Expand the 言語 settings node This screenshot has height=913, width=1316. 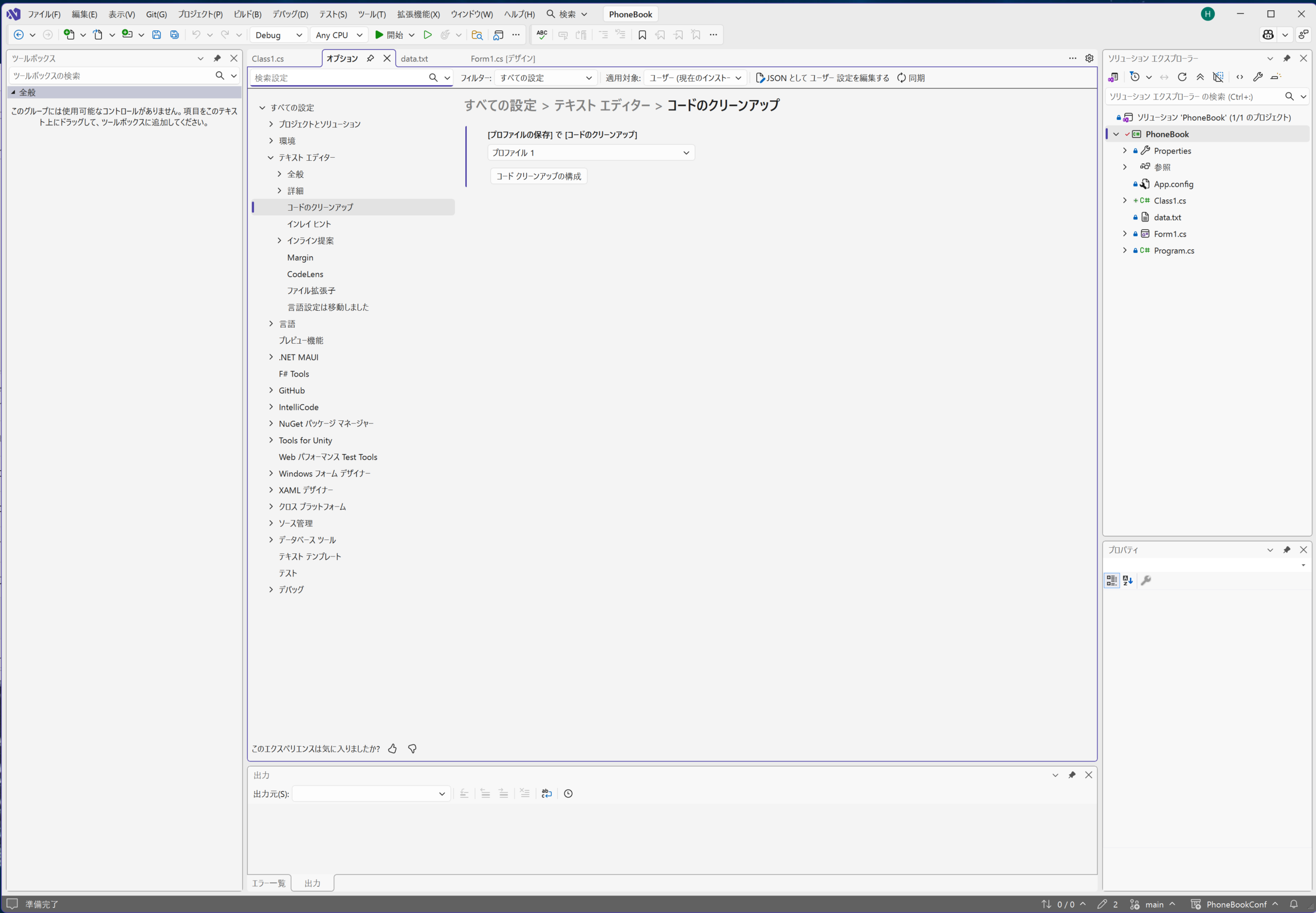coord(271,324)
